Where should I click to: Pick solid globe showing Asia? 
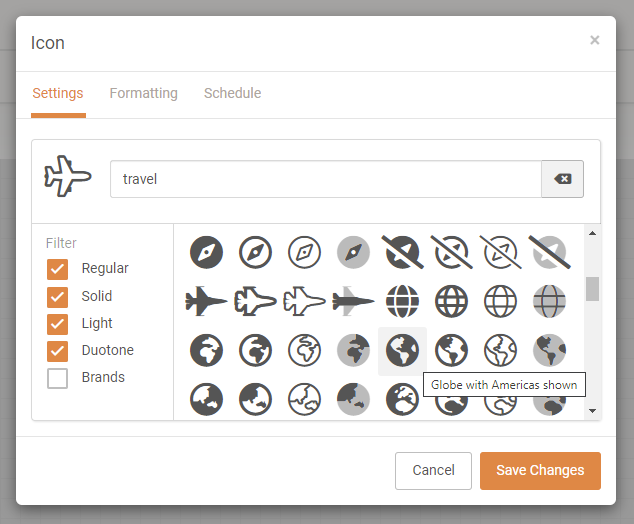click(x=206, y=399)
